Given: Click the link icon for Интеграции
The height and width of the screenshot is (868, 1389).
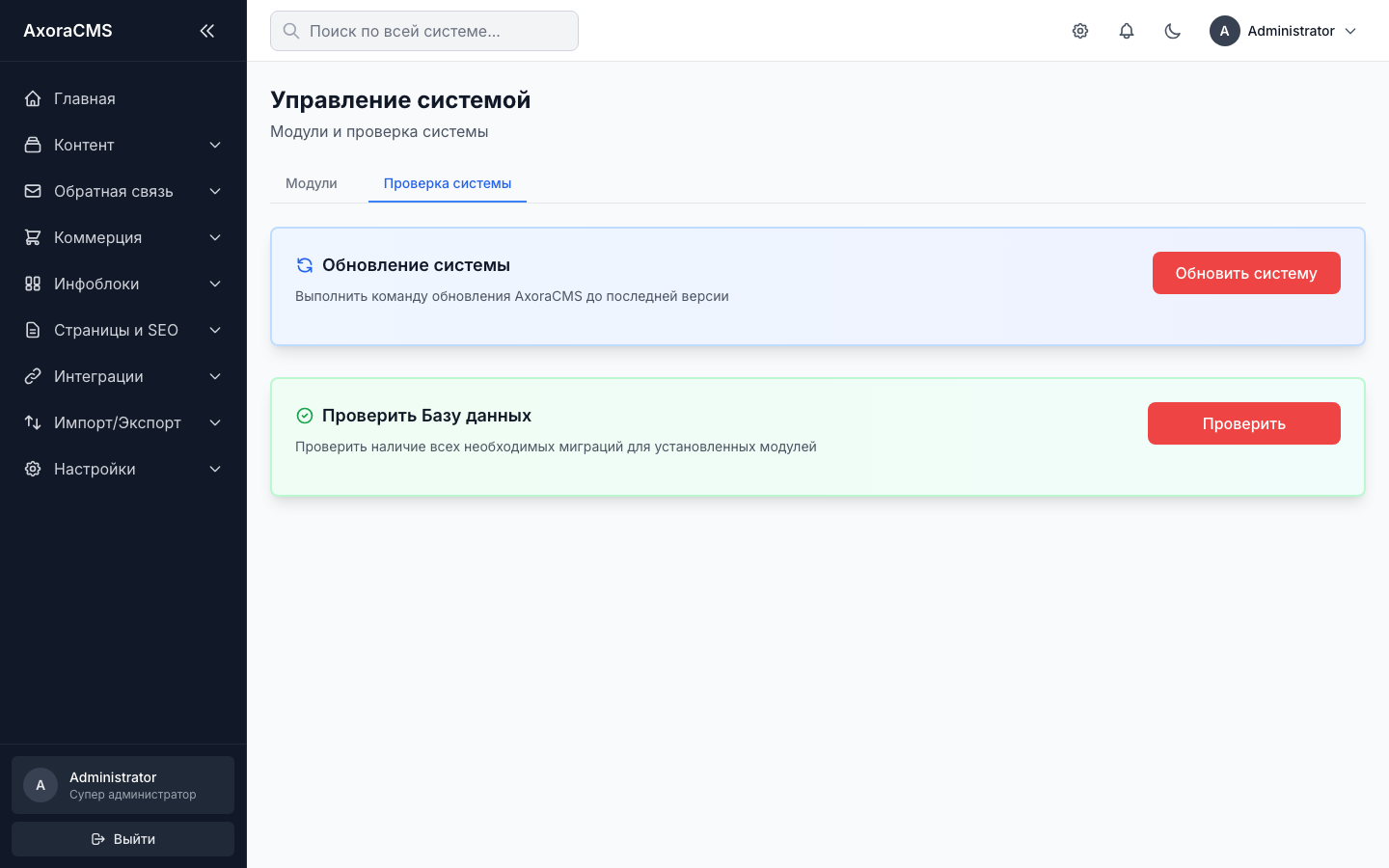Looking at the screenshot, I should 33,376.
